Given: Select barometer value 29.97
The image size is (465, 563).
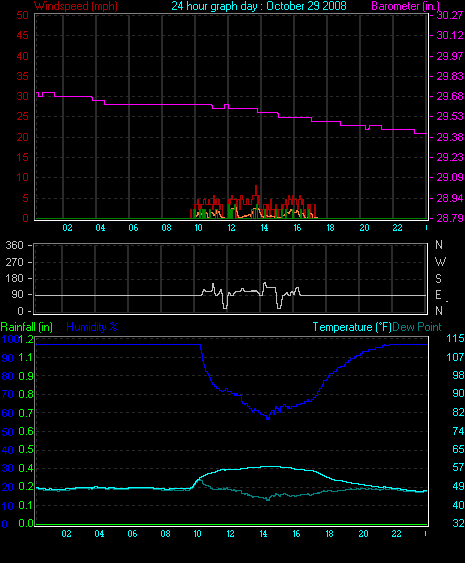Looking at the screenshot, I should [x=450, y=56].
